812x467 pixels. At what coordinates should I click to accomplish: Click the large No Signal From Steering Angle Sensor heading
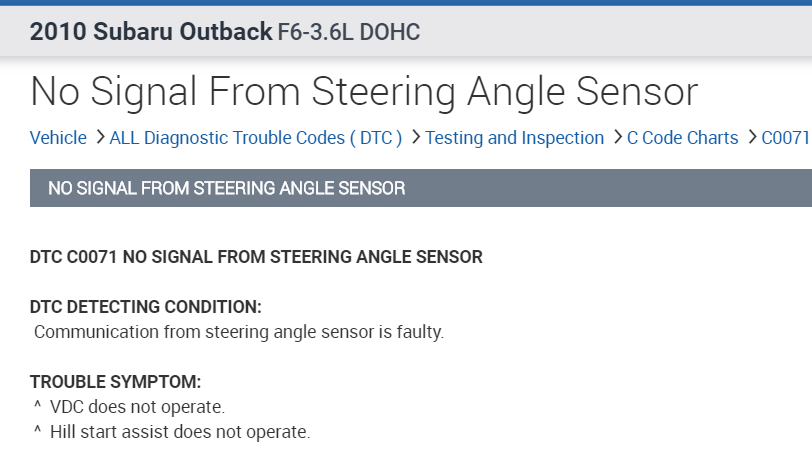point(364,91)
